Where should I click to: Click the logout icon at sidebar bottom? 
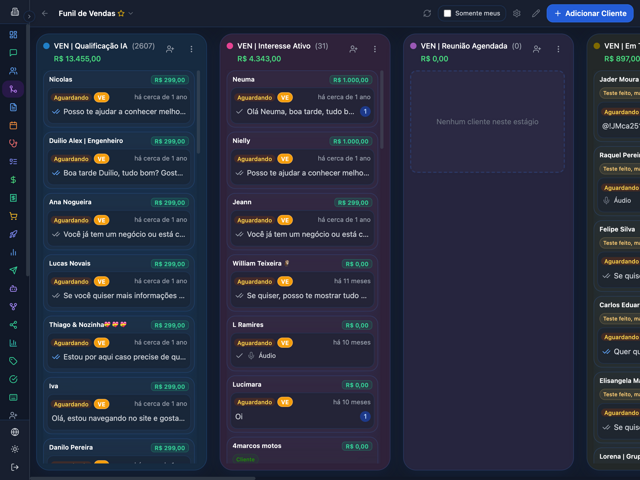[15, 467]
